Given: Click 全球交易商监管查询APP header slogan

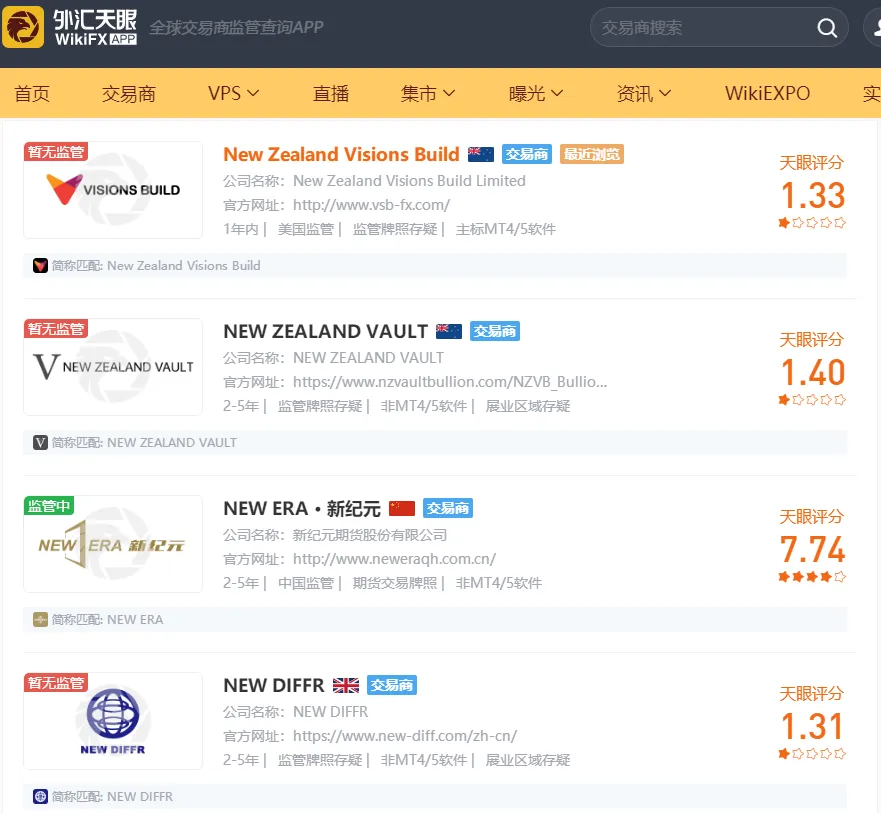Looking at the screenshot, I should pyautogui.click(x=237, y=27).
